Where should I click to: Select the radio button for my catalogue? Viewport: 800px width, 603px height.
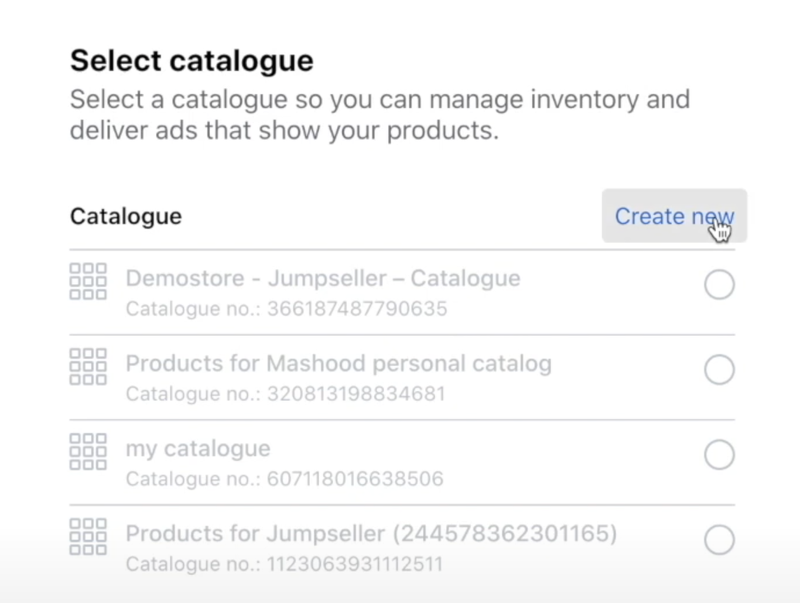click(x=719, y=455)
